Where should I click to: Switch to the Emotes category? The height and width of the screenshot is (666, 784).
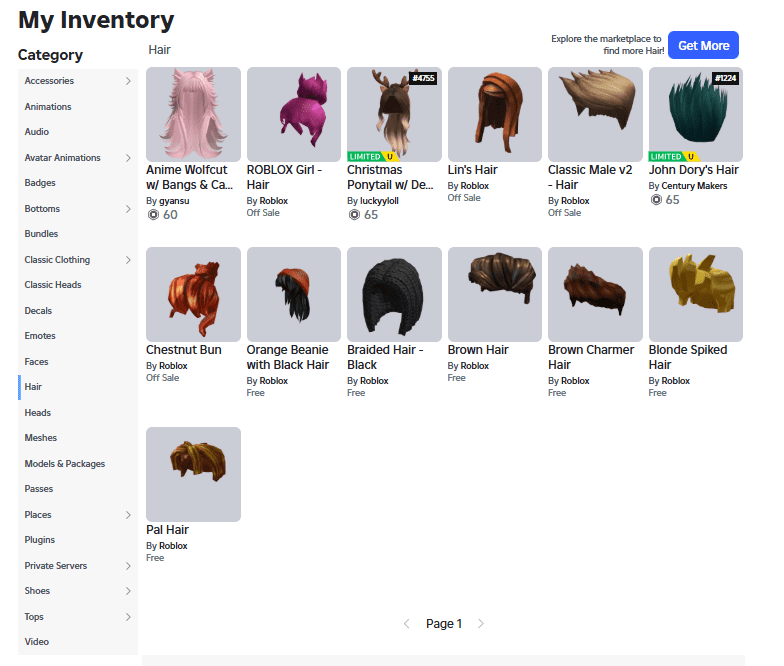click(40, 336)
